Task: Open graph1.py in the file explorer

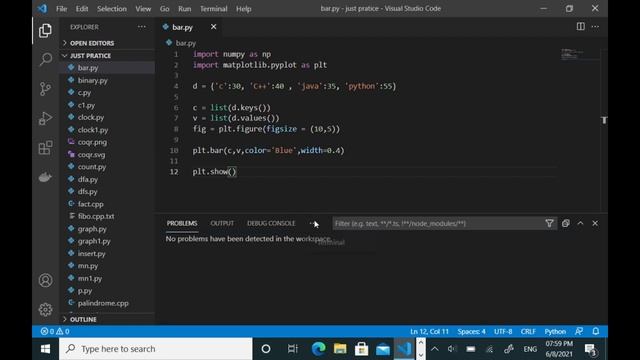Action: pos(94,241)
